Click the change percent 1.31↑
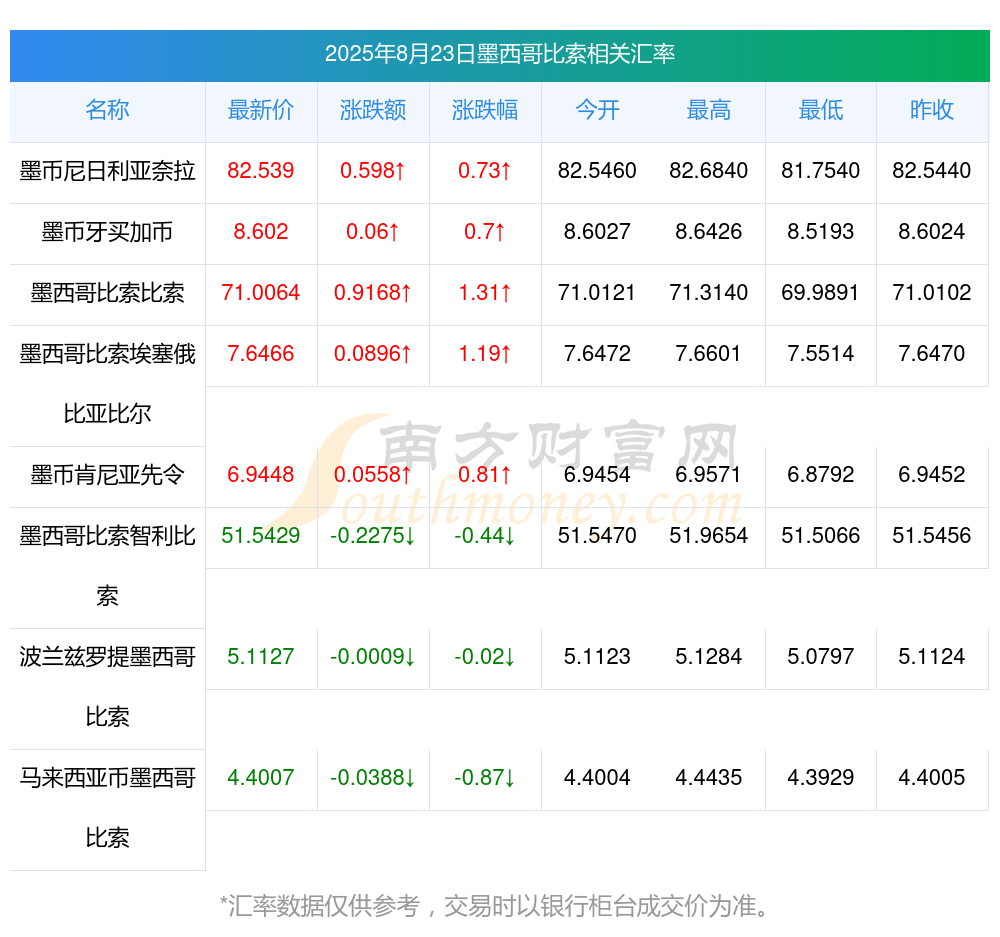 tap(485, 293)
